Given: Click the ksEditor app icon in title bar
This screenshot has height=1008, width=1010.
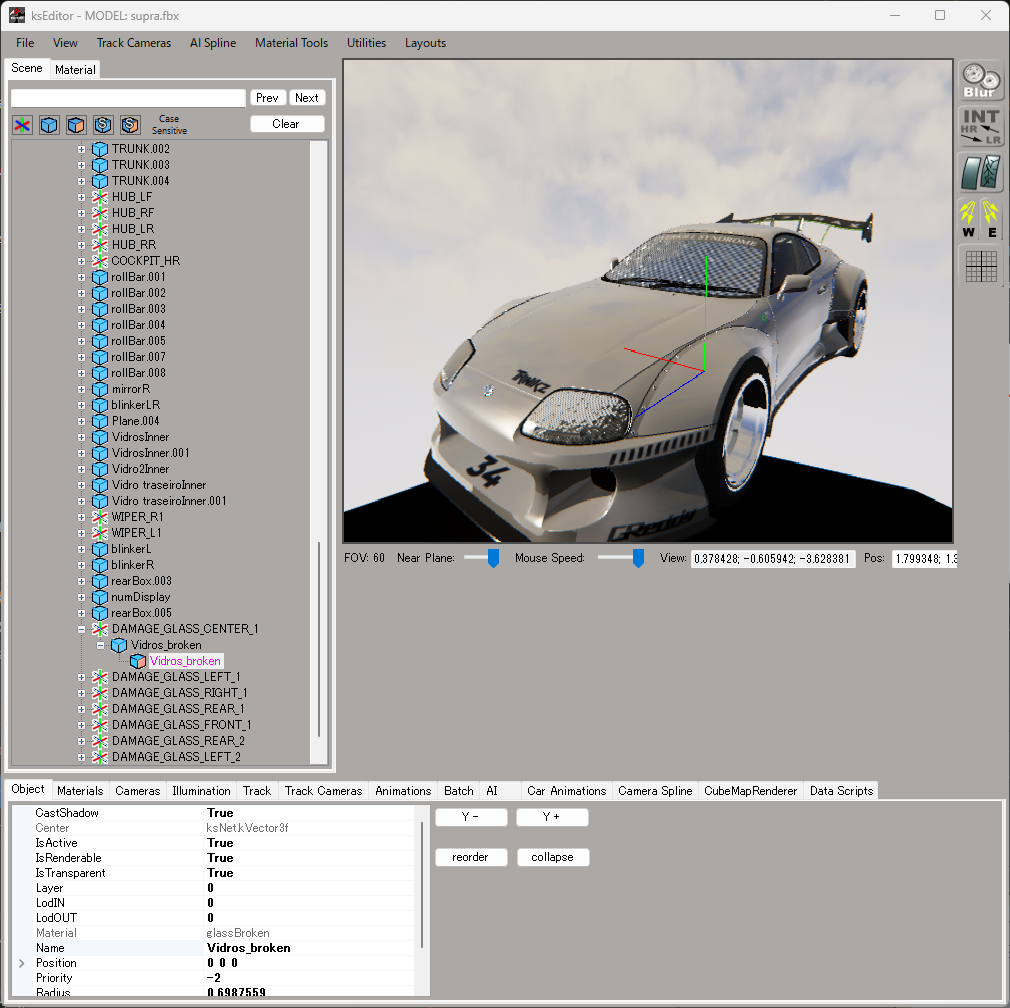Looking at the screenshot, I should pos(16,15).
